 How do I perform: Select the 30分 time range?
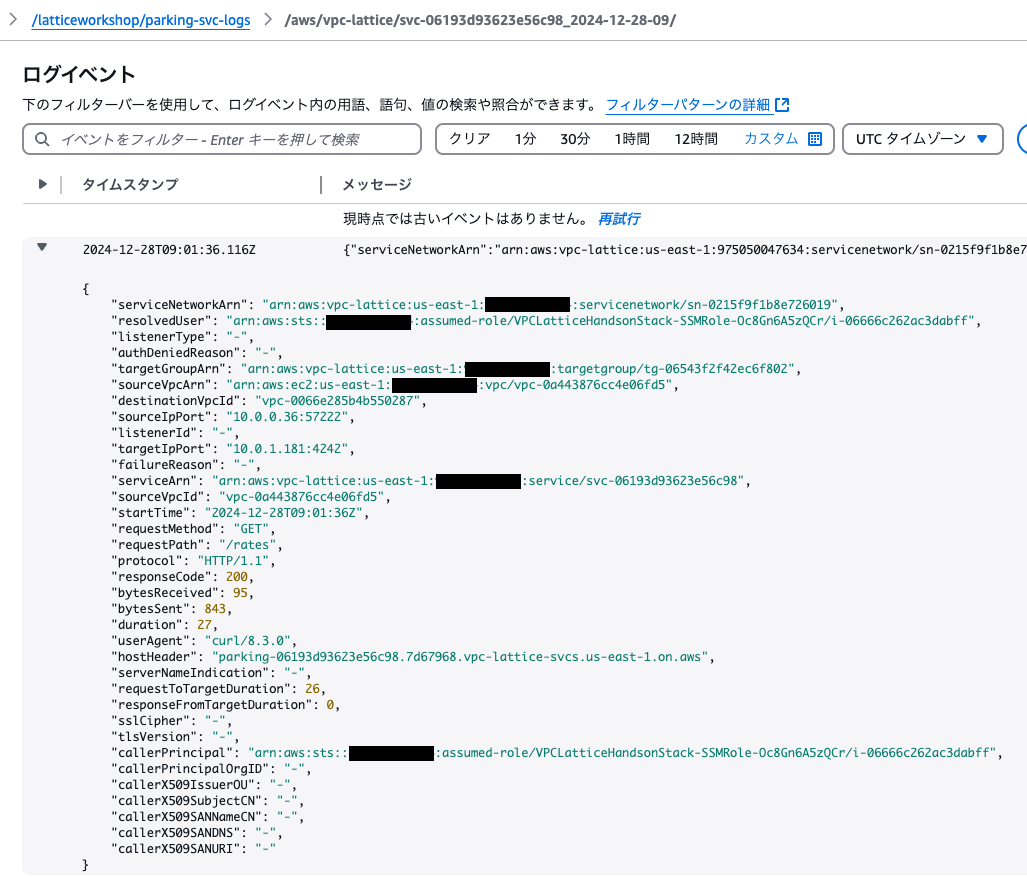[x=575, y=139]
